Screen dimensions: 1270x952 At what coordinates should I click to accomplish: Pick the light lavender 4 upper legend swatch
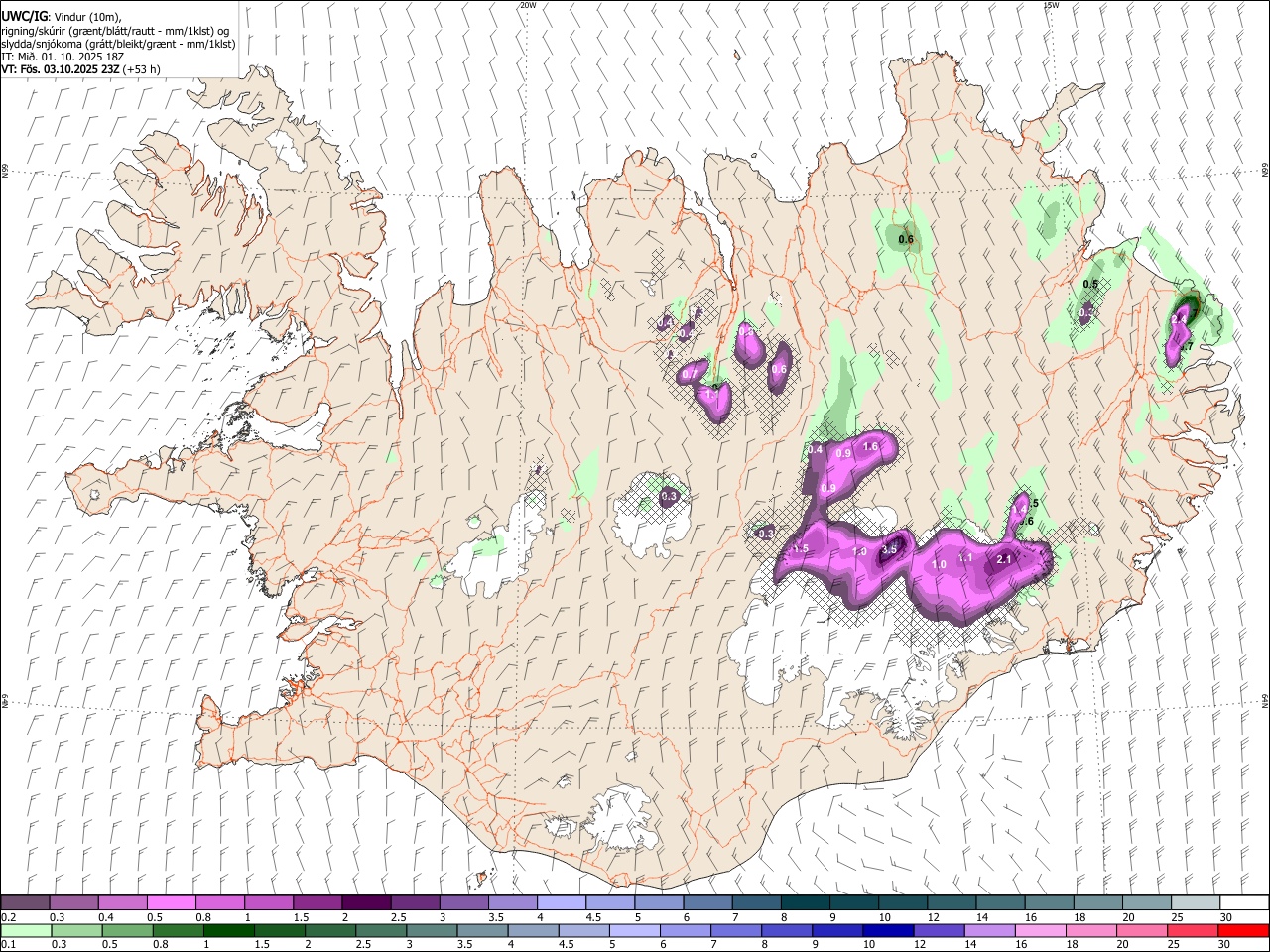click(562, 902)
